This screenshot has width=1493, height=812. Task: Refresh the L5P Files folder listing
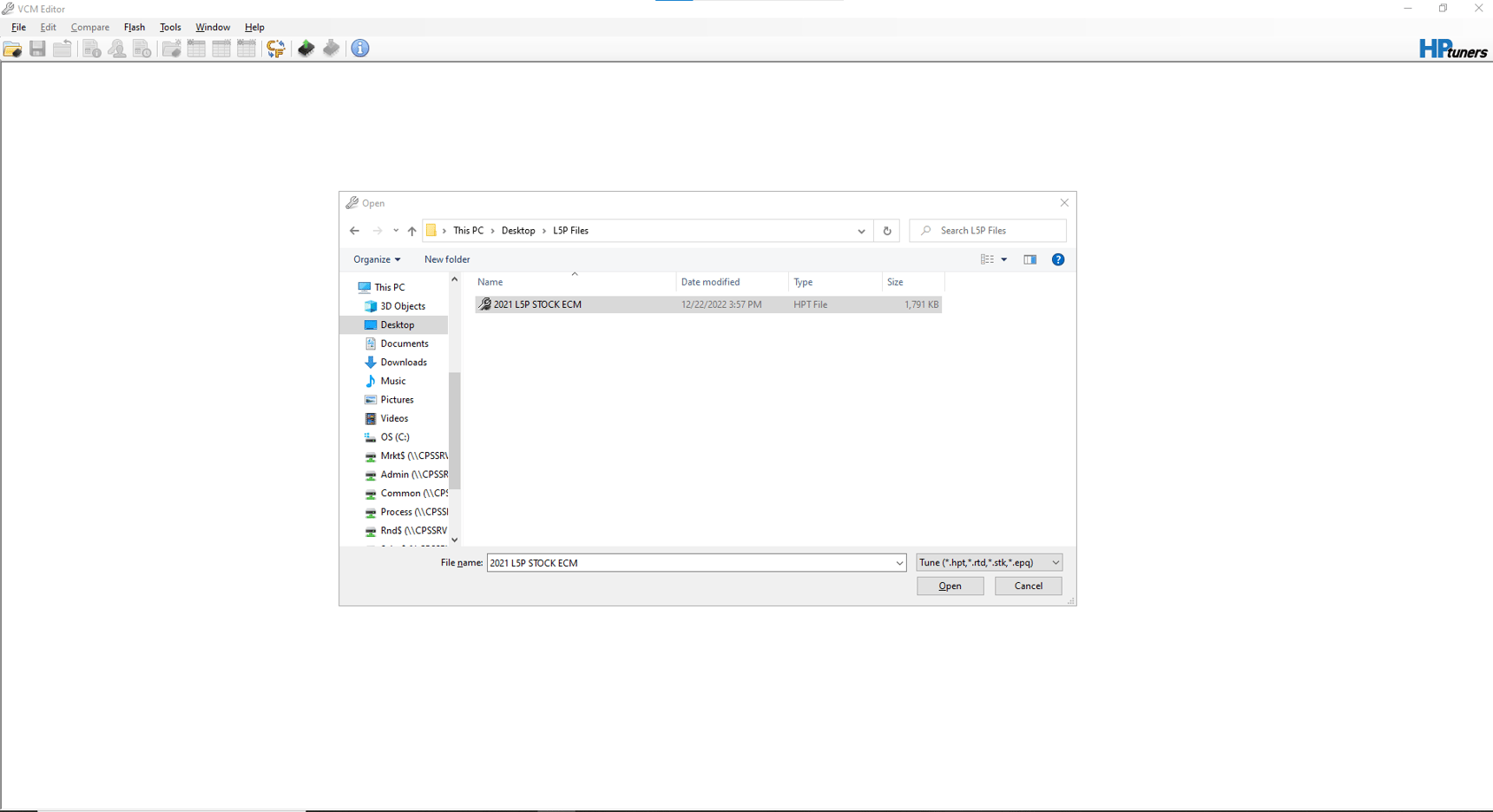(887, 231)
